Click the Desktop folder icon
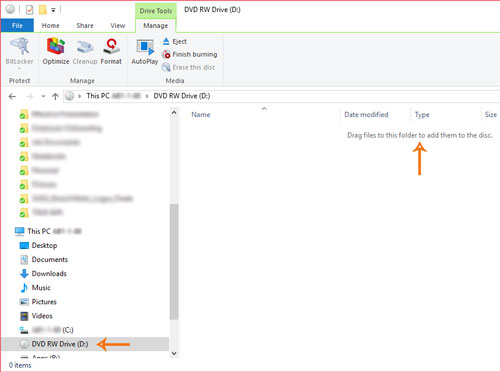 [x=24, y=246]
